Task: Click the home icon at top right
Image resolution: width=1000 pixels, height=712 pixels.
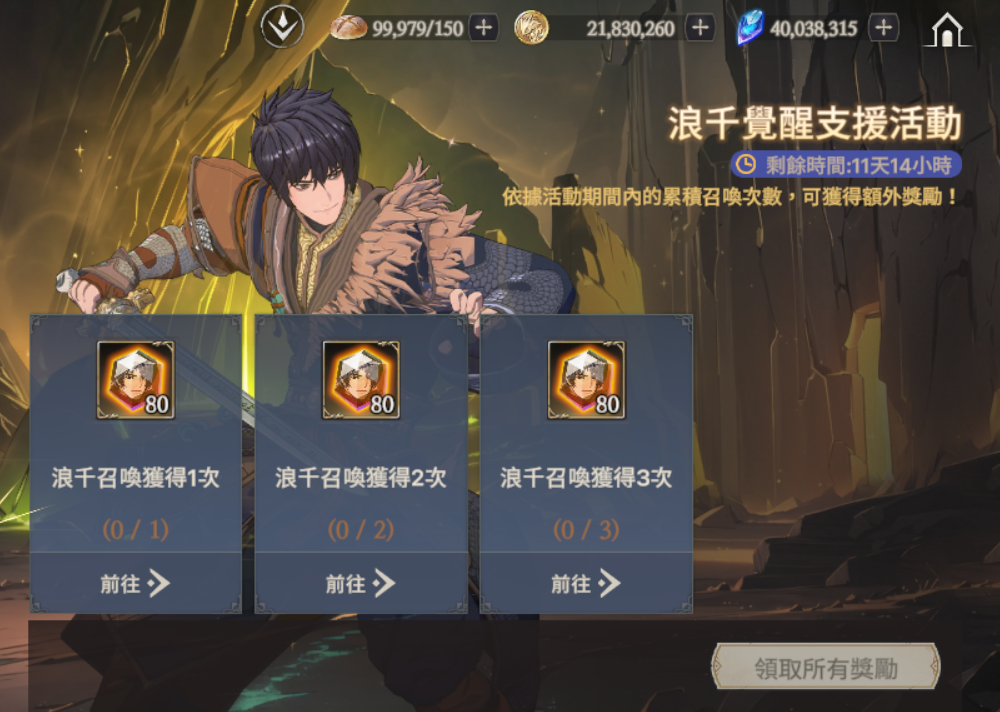Action: [946, 29]
